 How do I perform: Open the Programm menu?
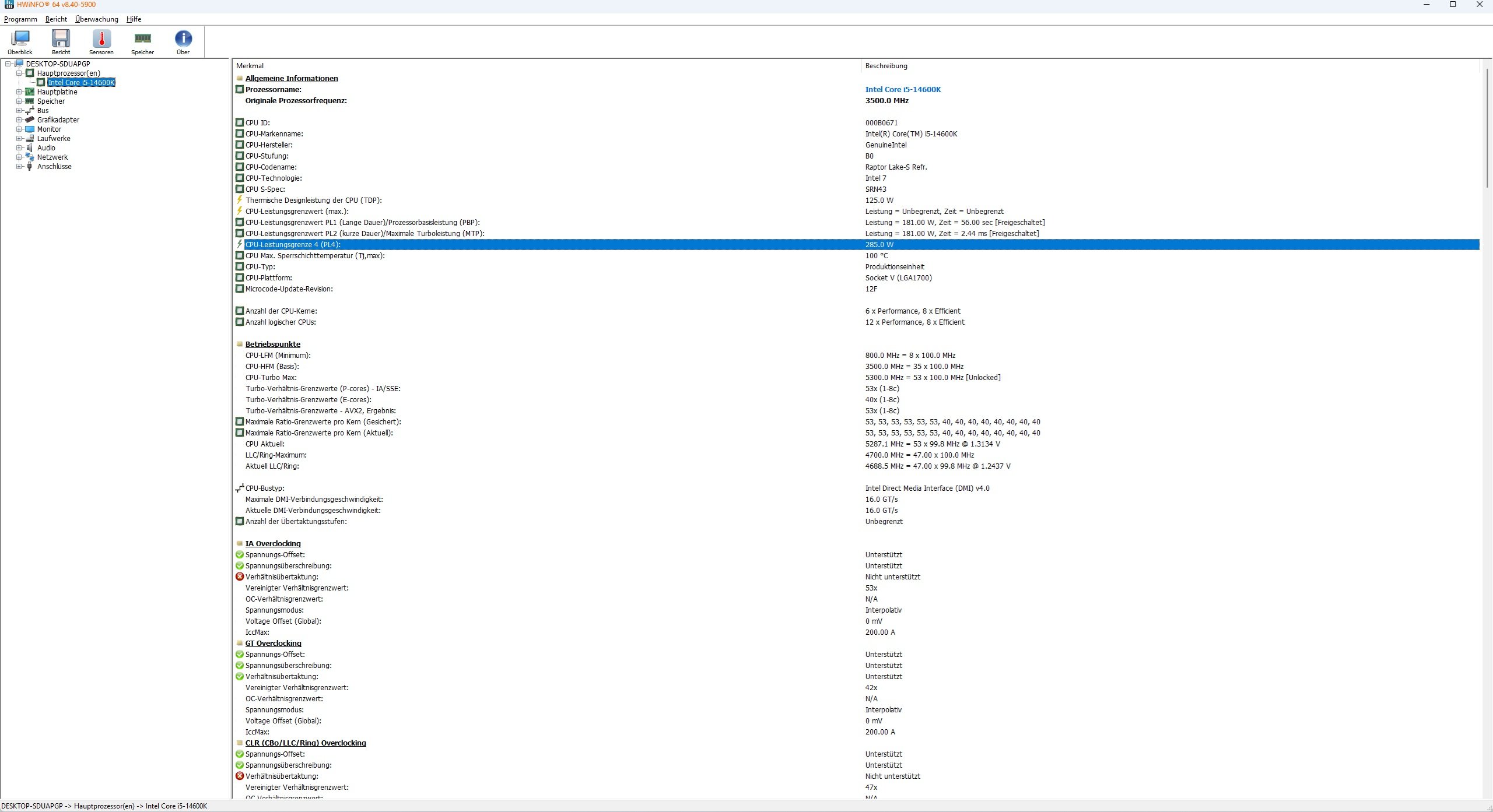pyautogui.click(x=20, y=19)
